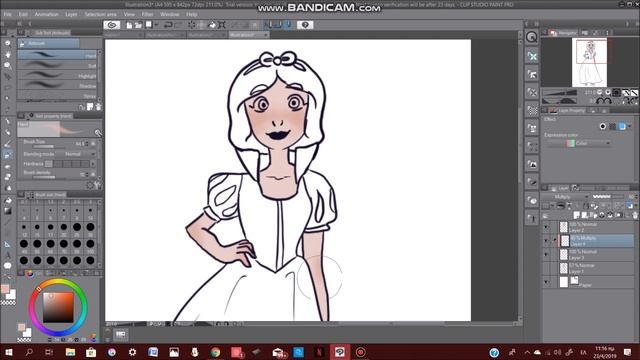
Task: Open the Edit menu
Action: click(x=23, y=14)
